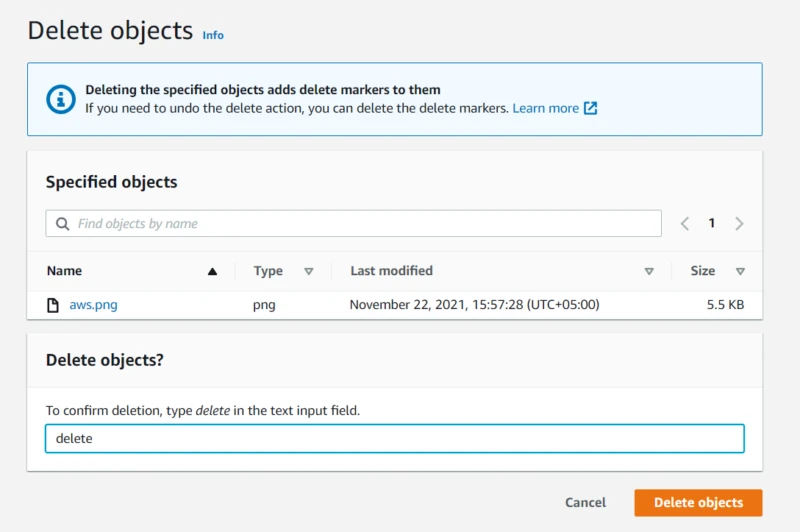Select page number 1 in pagination
The image size is (800, 532).
click(712, 223)
